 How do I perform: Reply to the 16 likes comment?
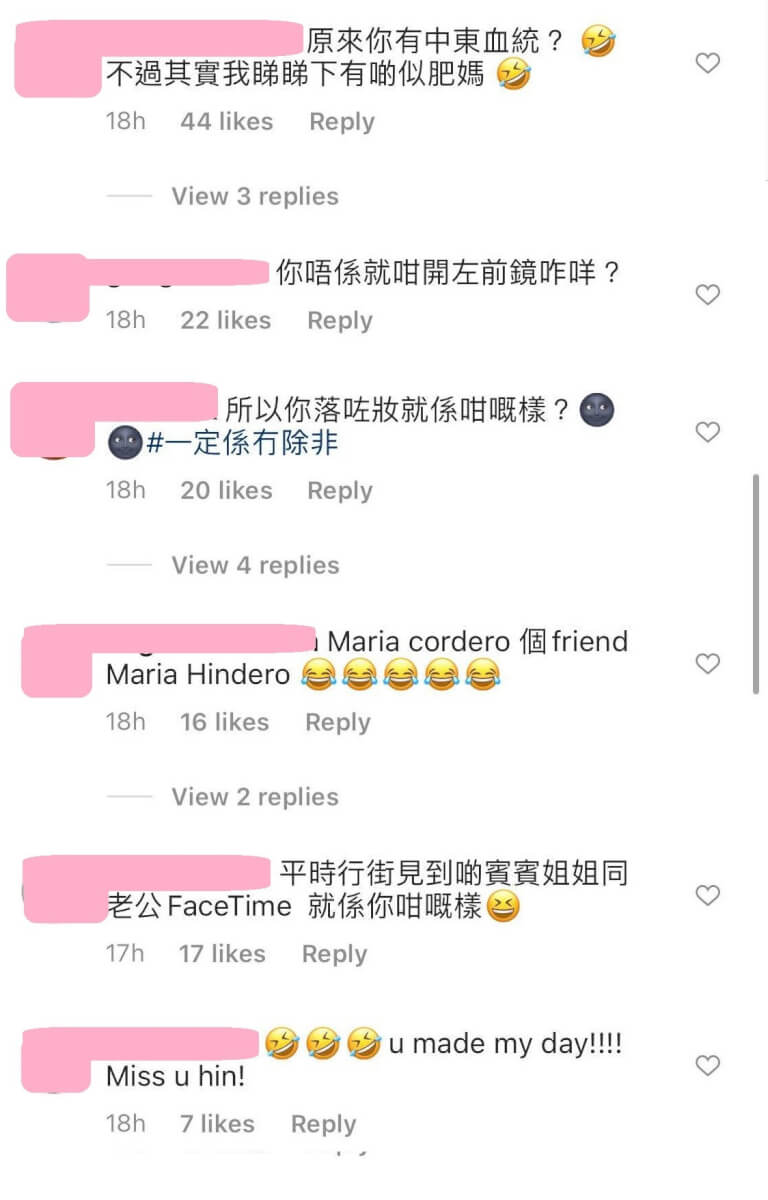pos(338,723)
